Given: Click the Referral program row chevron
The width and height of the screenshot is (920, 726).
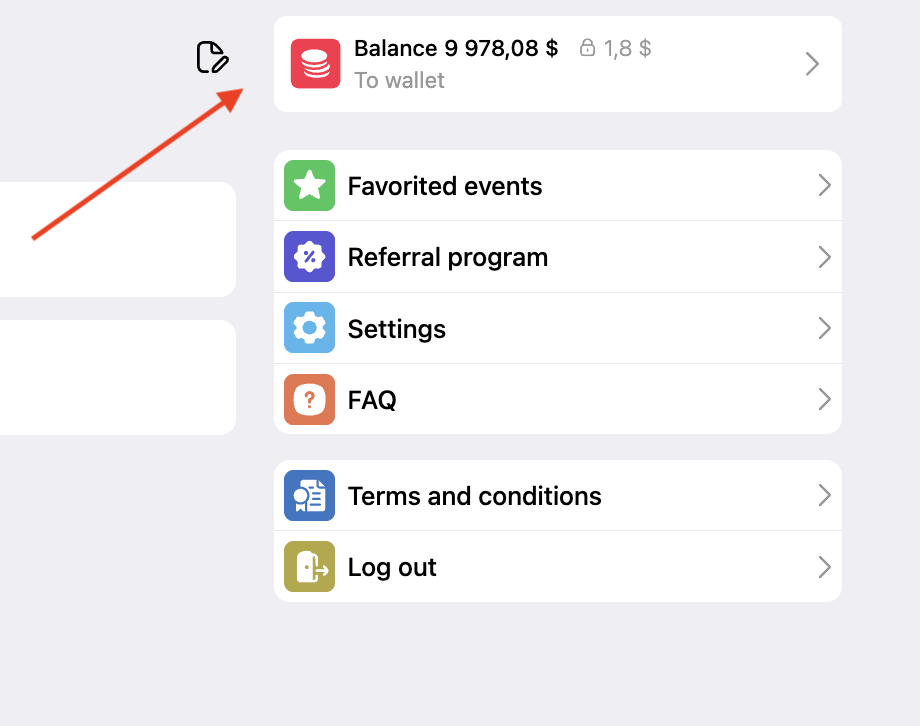Looking at the screenshot, I should (824, 257).
